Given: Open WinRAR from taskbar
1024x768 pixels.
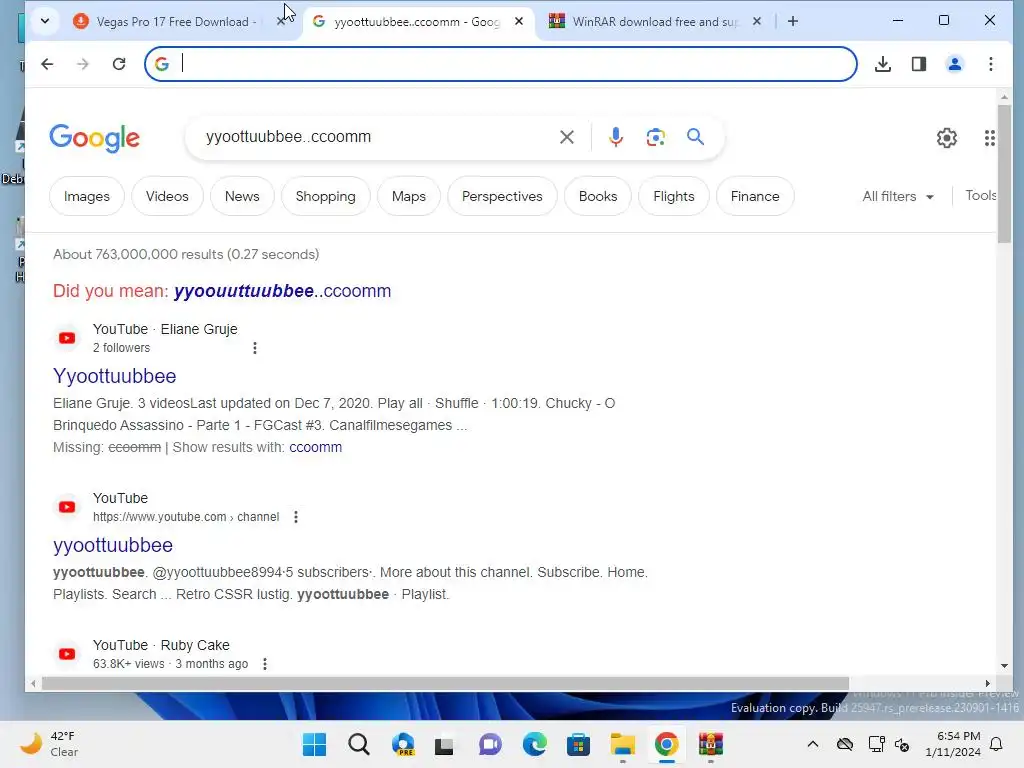Looking at the screenshot, I should coord(711,744).
